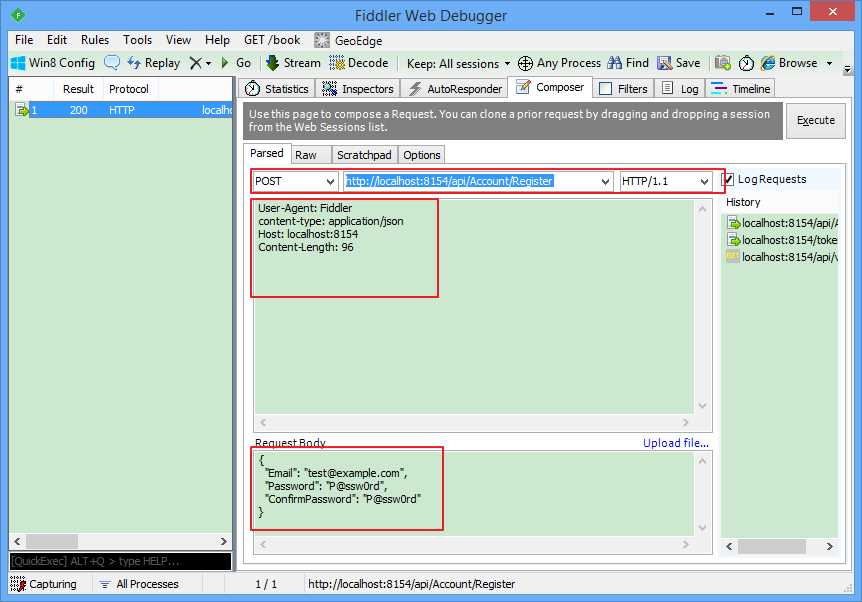Screen dimensions: 862x602
Task: Click the camera screenshot icon
Action: click(722, 63)
